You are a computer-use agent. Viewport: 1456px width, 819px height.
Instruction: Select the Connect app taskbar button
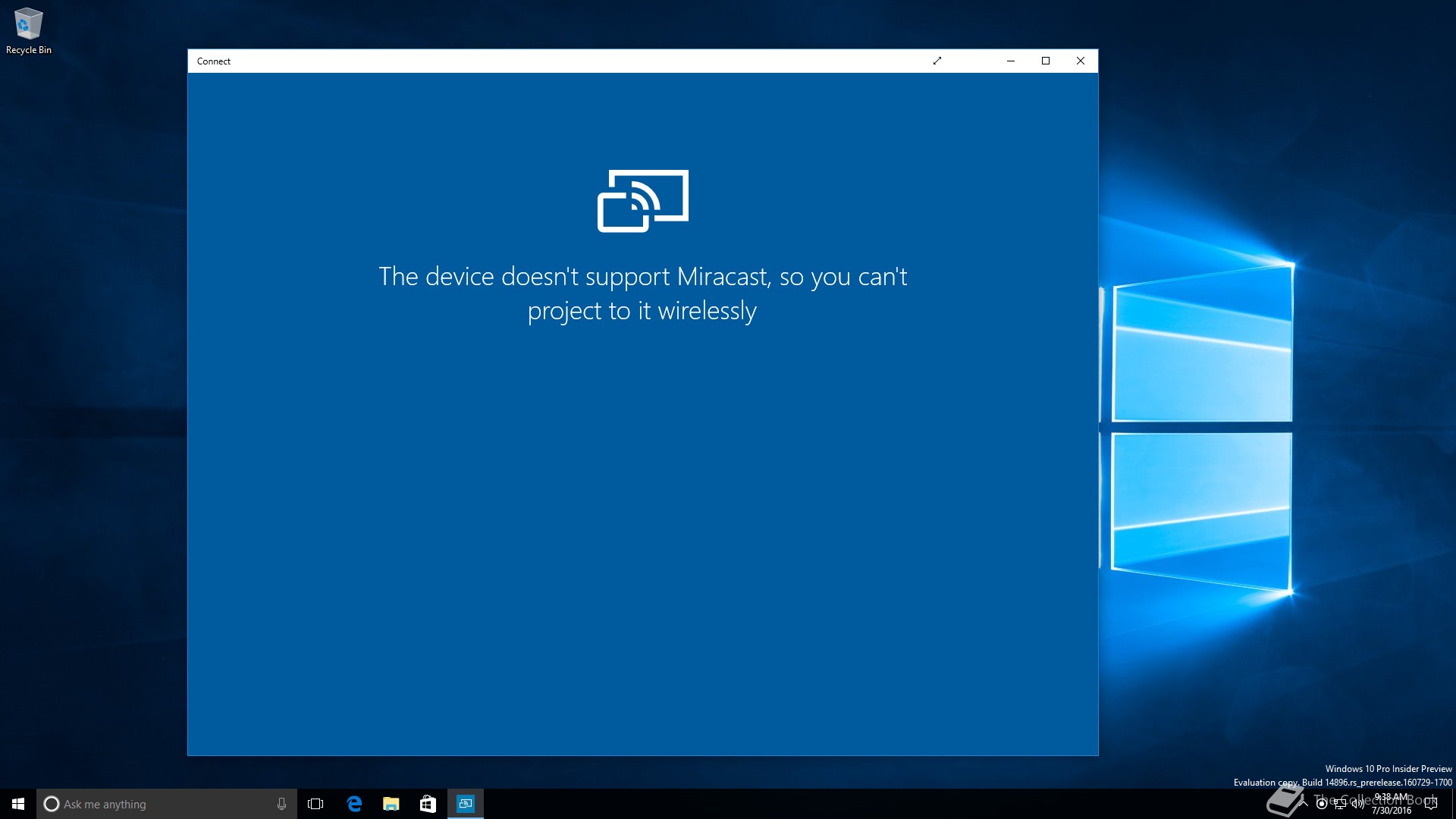point(466,804)
